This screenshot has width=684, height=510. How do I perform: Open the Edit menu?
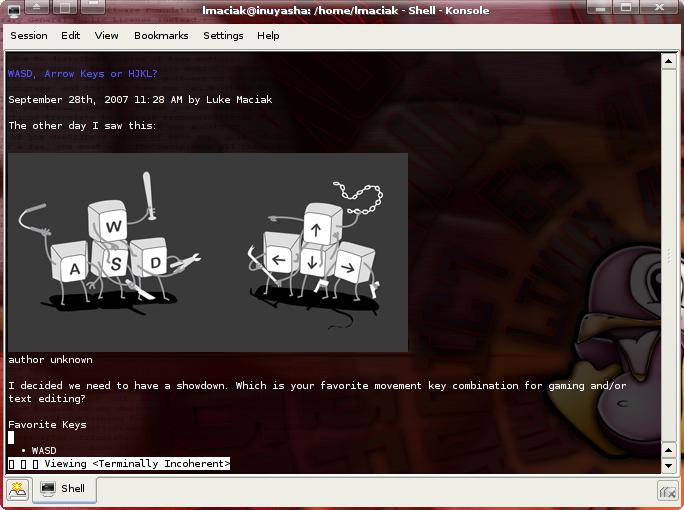pyautogui.click(x=70, y=35)
